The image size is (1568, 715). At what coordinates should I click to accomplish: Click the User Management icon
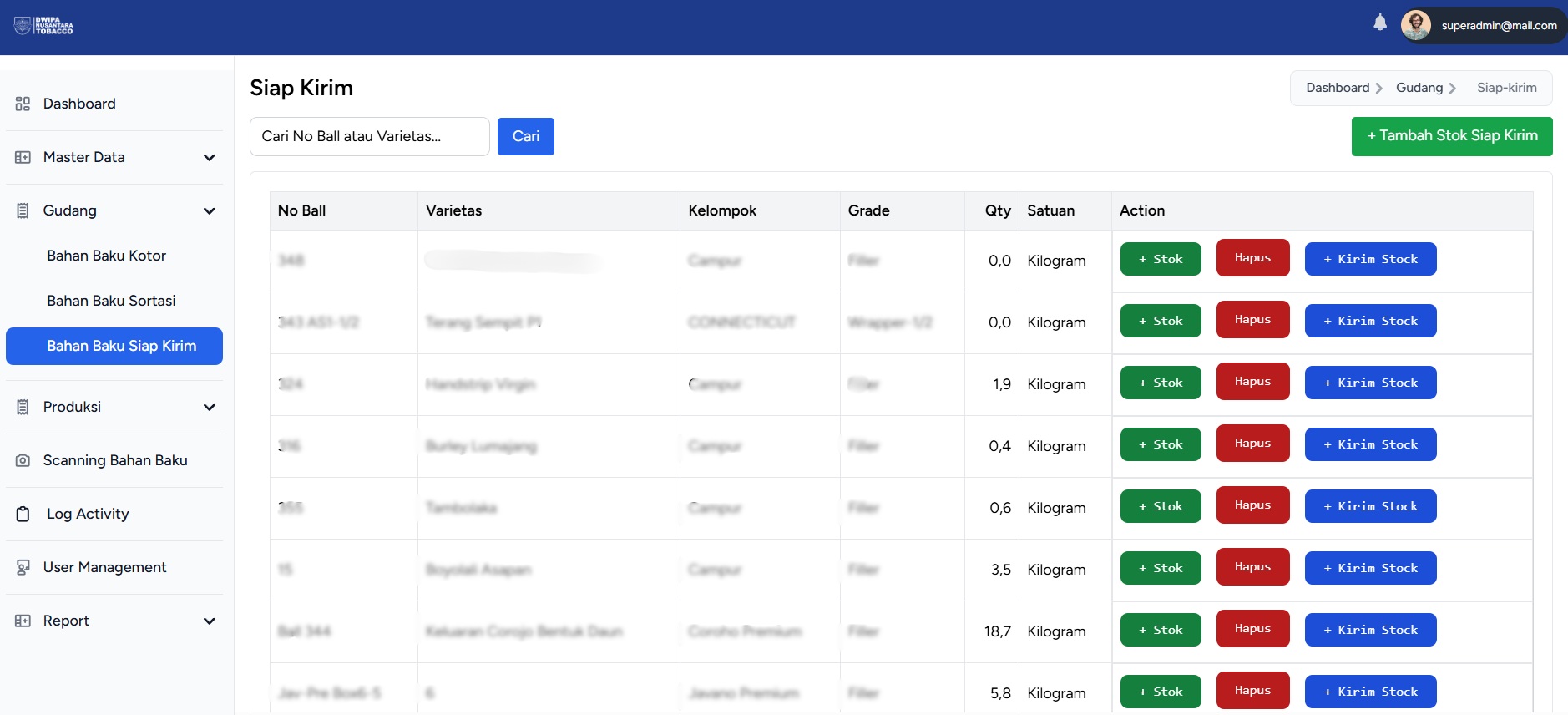click(x=23, y=567)
